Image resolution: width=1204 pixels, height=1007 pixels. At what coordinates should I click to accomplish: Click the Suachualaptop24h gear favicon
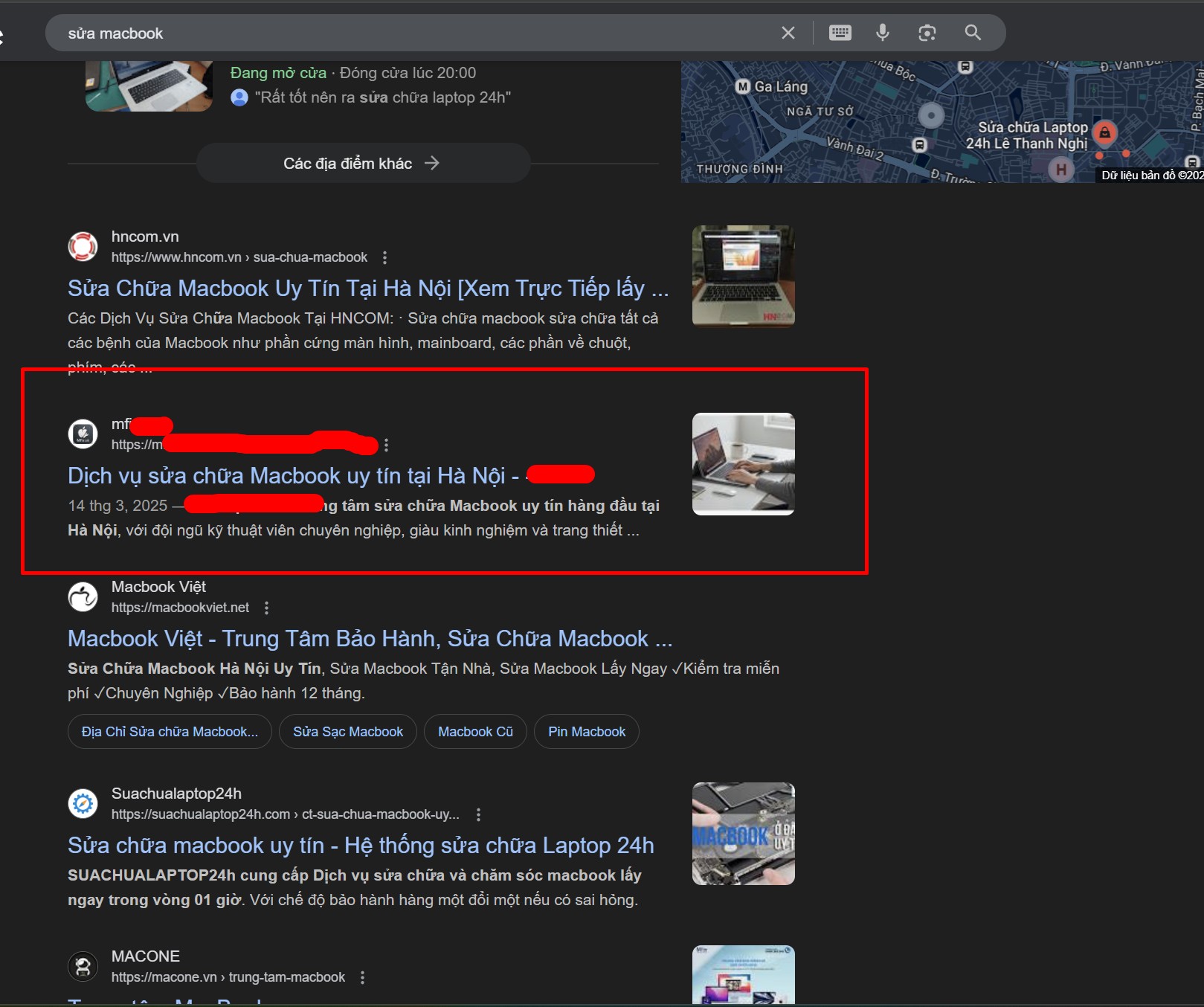tap(83, 803)
